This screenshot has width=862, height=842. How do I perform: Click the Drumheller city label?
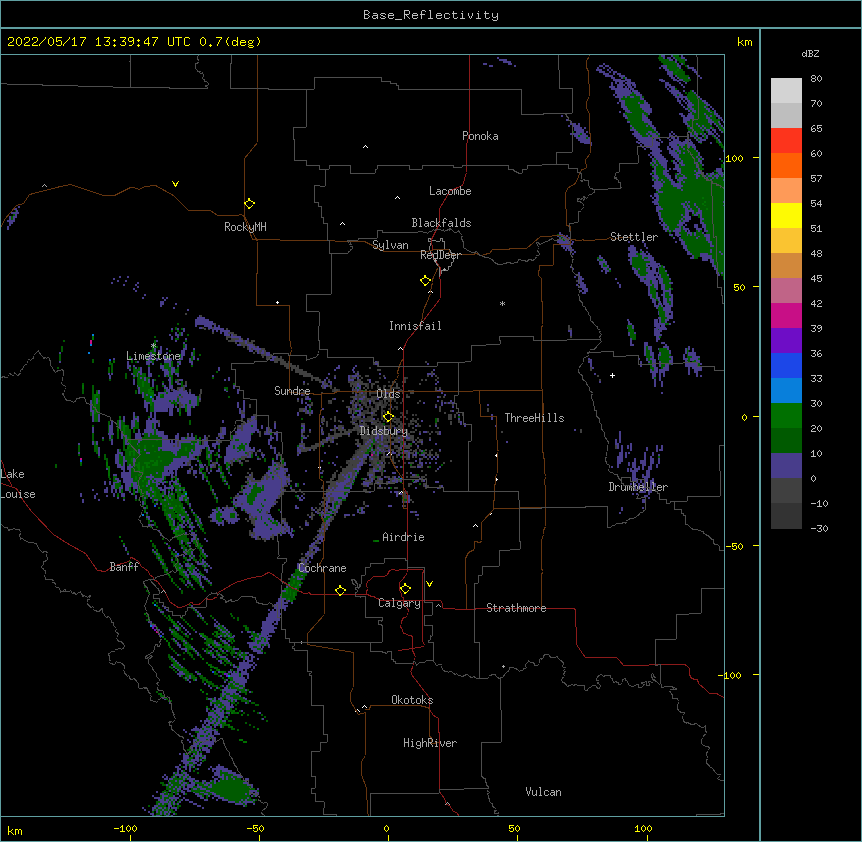click(x=638, y=487)
